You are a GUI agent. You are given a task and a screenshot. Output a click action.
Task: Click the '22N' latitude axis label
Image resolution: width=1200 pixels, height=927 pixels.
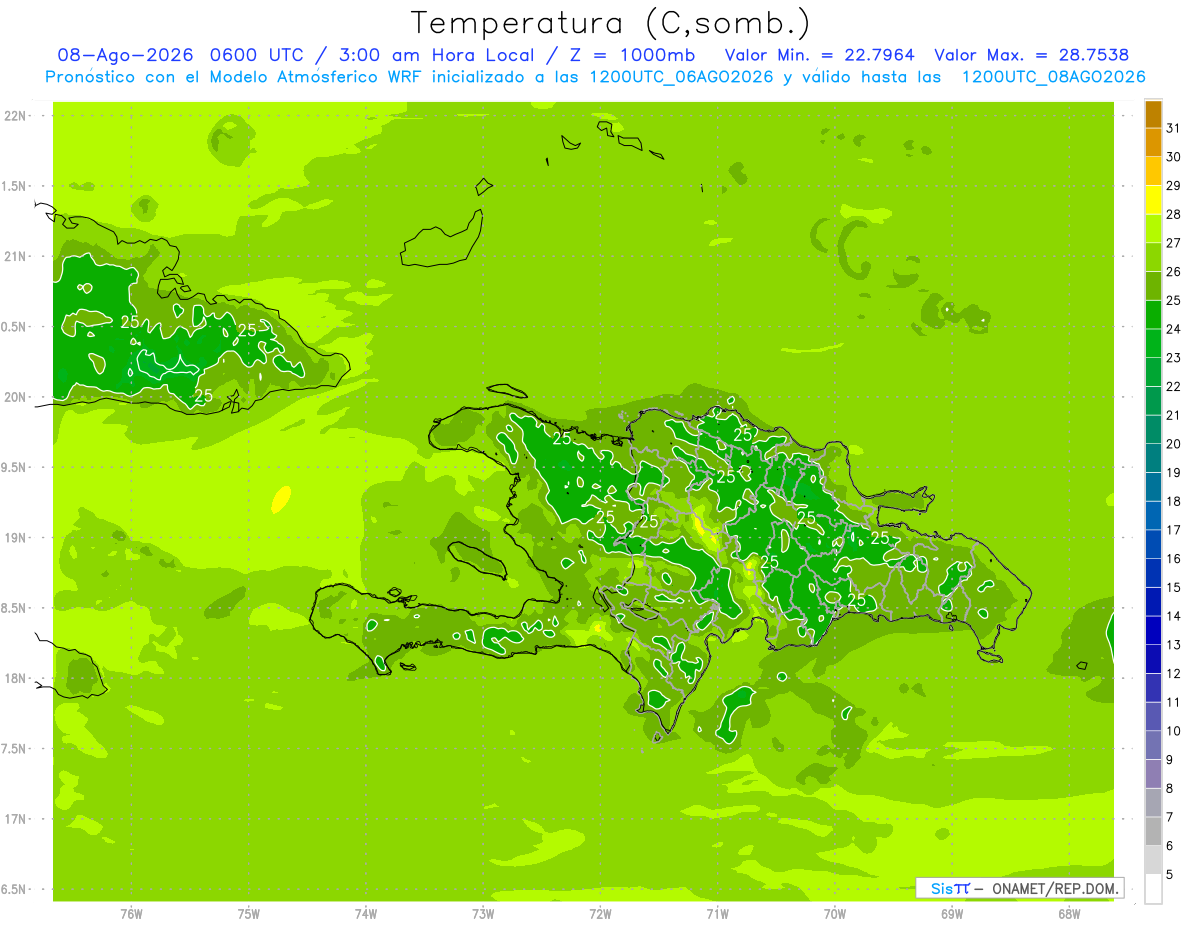pos(14,116)
